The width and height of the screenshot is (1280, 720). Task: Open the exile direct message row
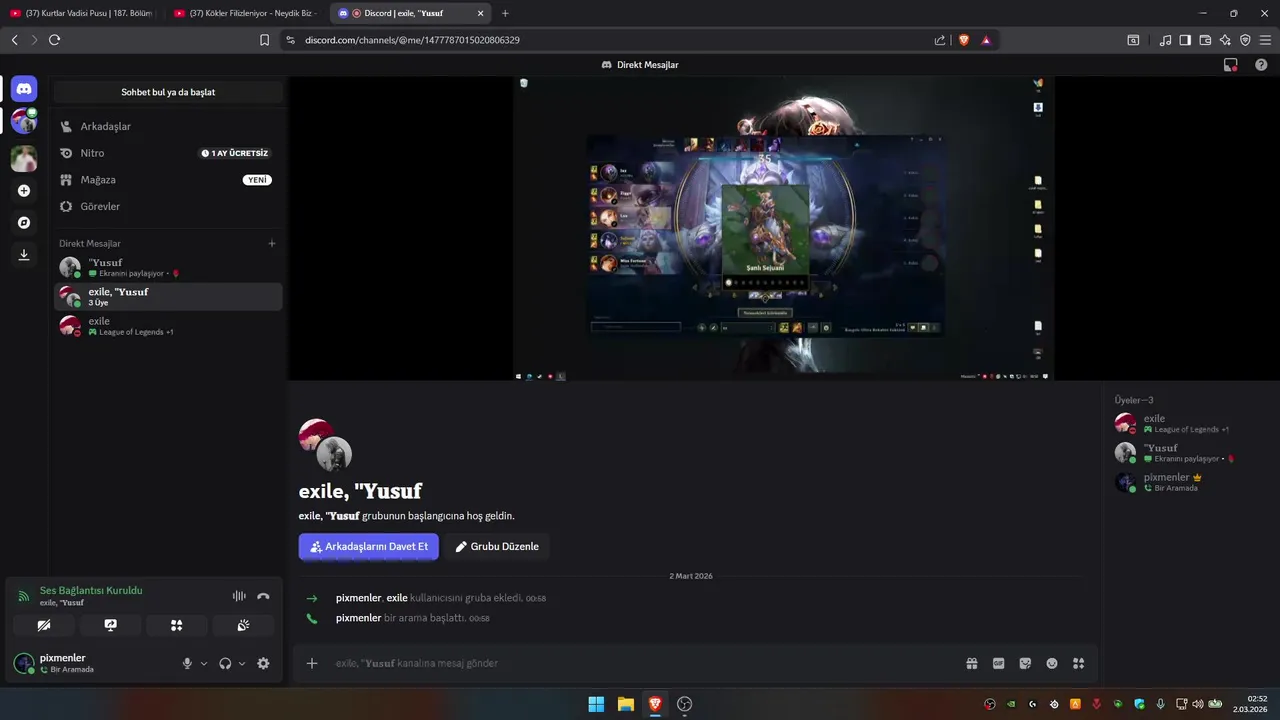pos(168,326)
